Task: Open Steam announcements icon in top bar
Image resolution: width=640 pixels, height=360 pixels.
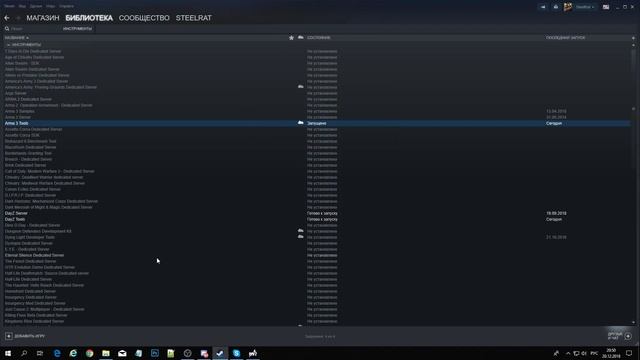Action: [x=543, y=7]
